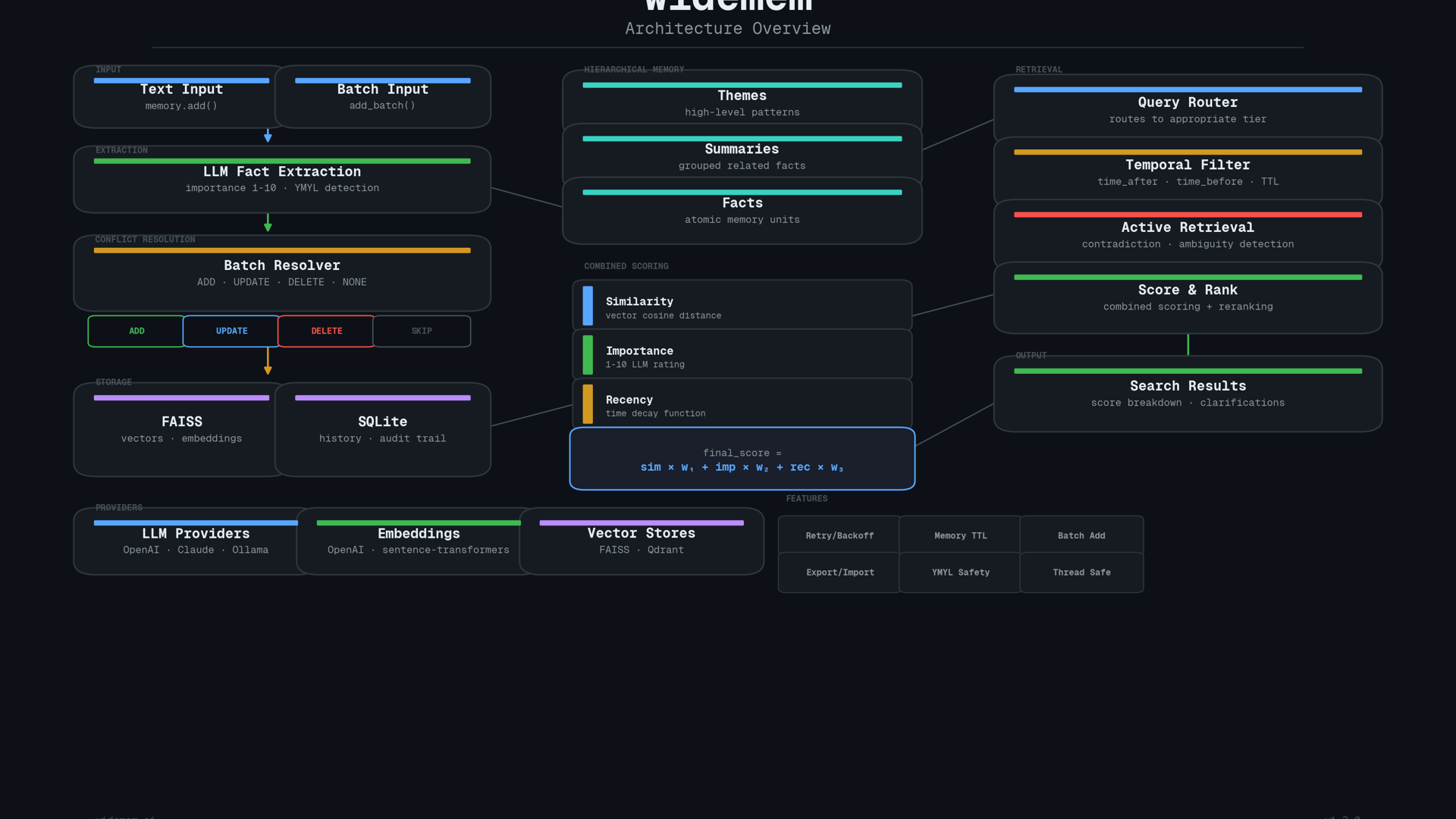Viewport: 1456px width, 819px height.
Task: Click the Vector Stores provider card
Action: (x=642, y=541)
